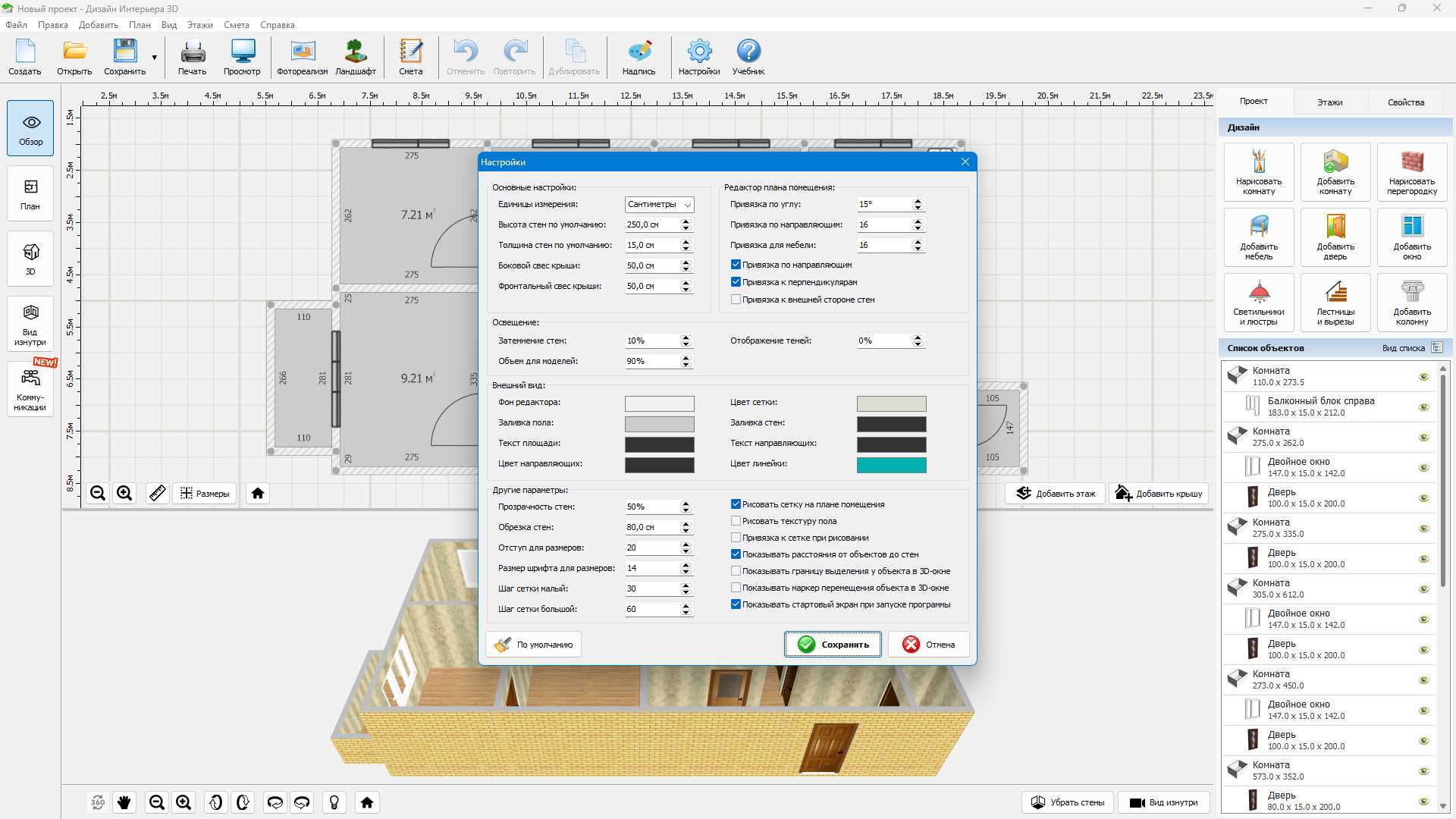The image size is (1456, 819).
Task: Decrease Толщина стен по умолчанию stepper
Action: tap(686, 249)
